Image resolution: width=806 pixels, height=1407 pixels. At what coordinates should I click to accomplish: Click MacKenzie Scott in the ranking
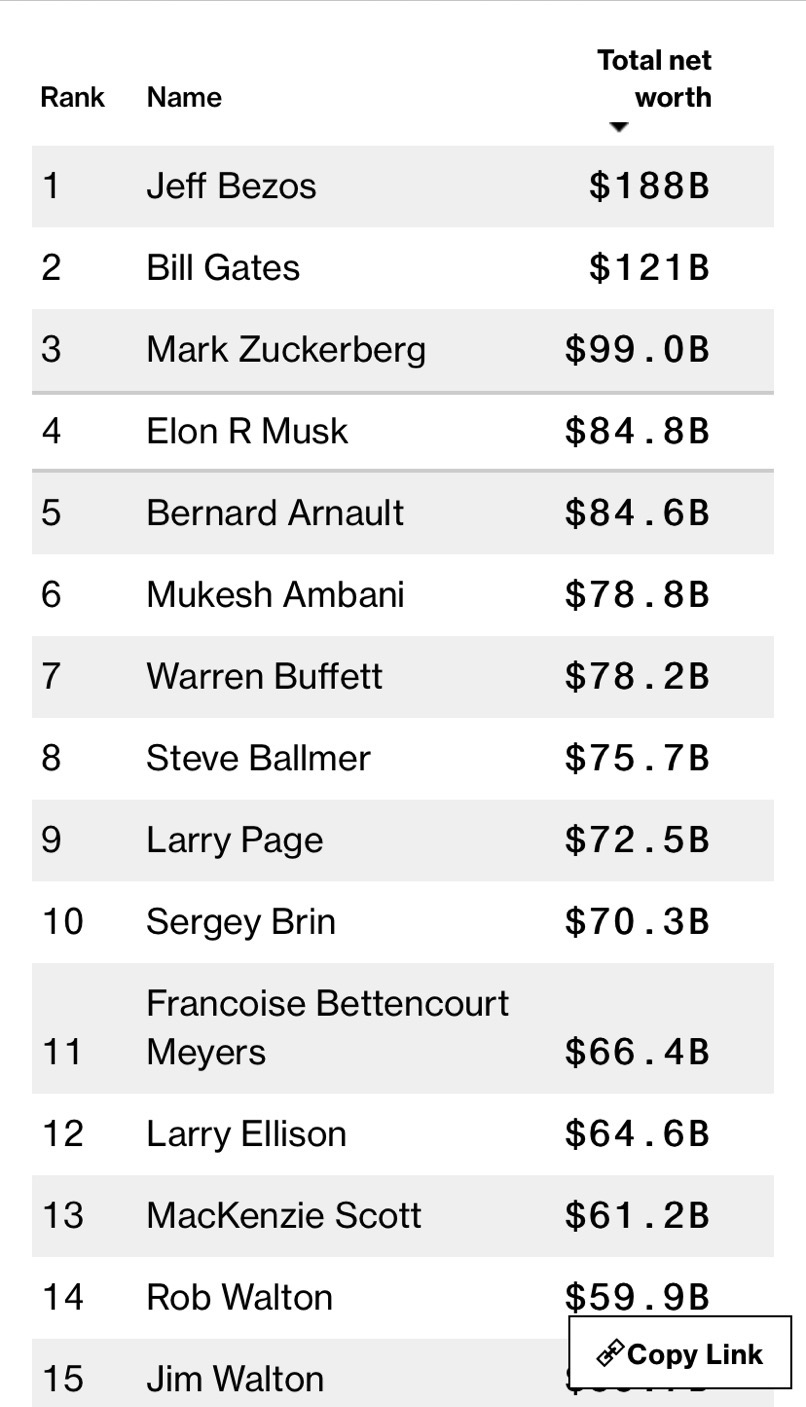pyautogui.click(x=284, y=1216)
